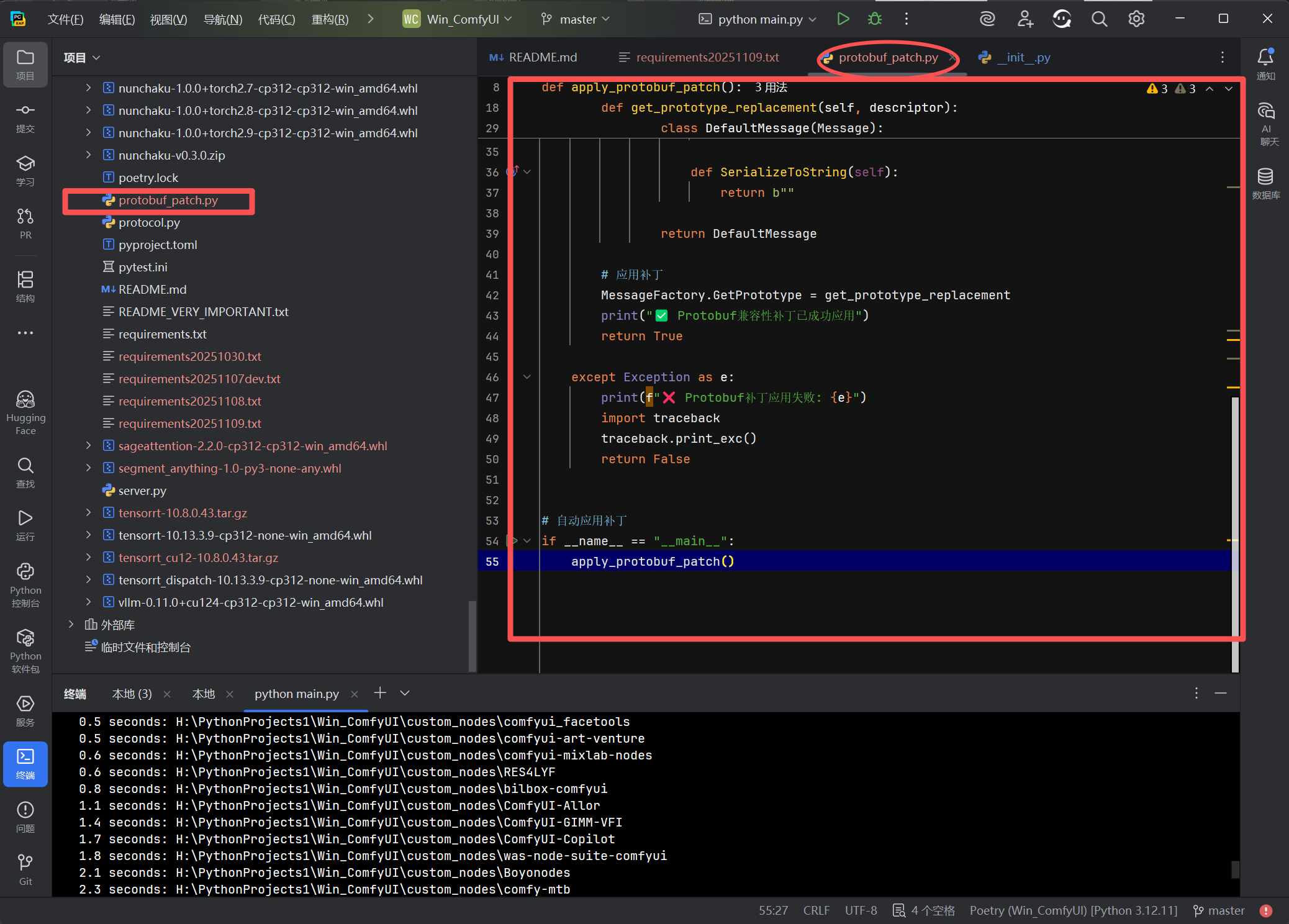Select server.py in project tree
This screenshot has height=924, width=1289.
coord(142,491)
